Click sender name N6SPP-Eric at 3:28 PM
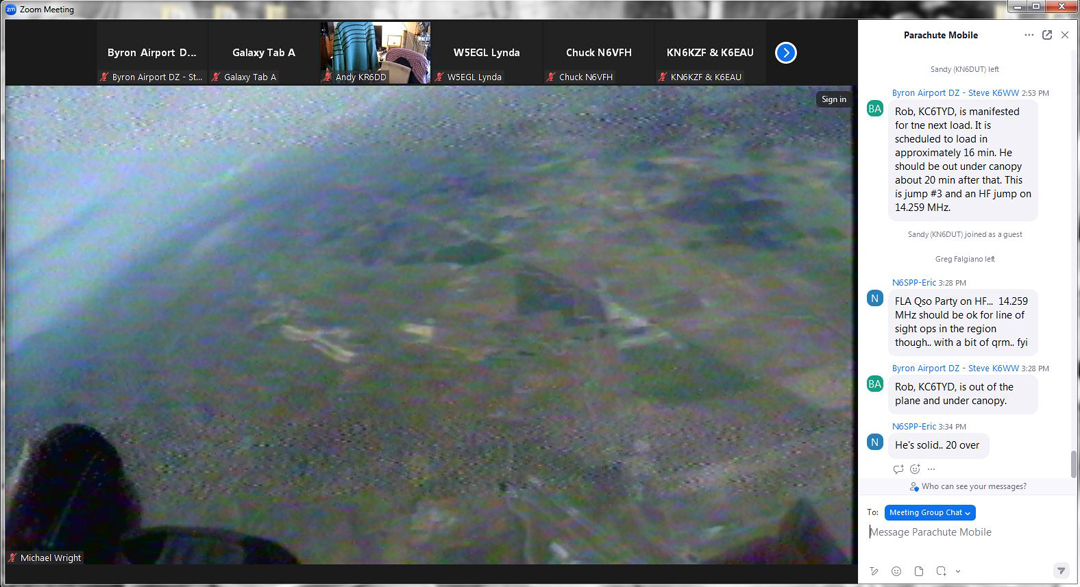The image size is (1080, 587). pos(914,282)
